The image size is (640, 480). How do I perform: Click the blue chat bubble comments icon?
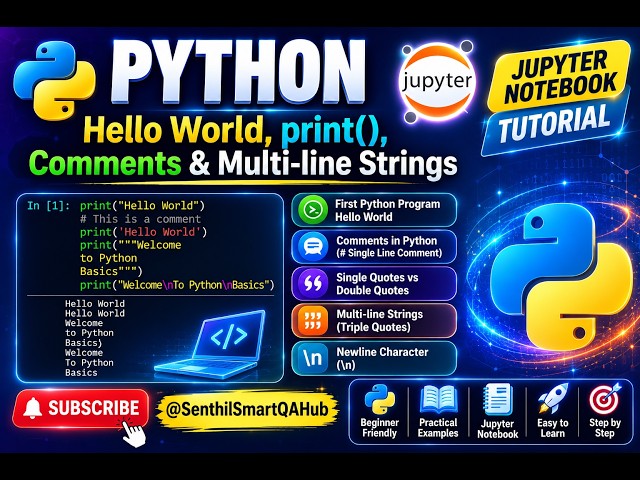(313, 246)
